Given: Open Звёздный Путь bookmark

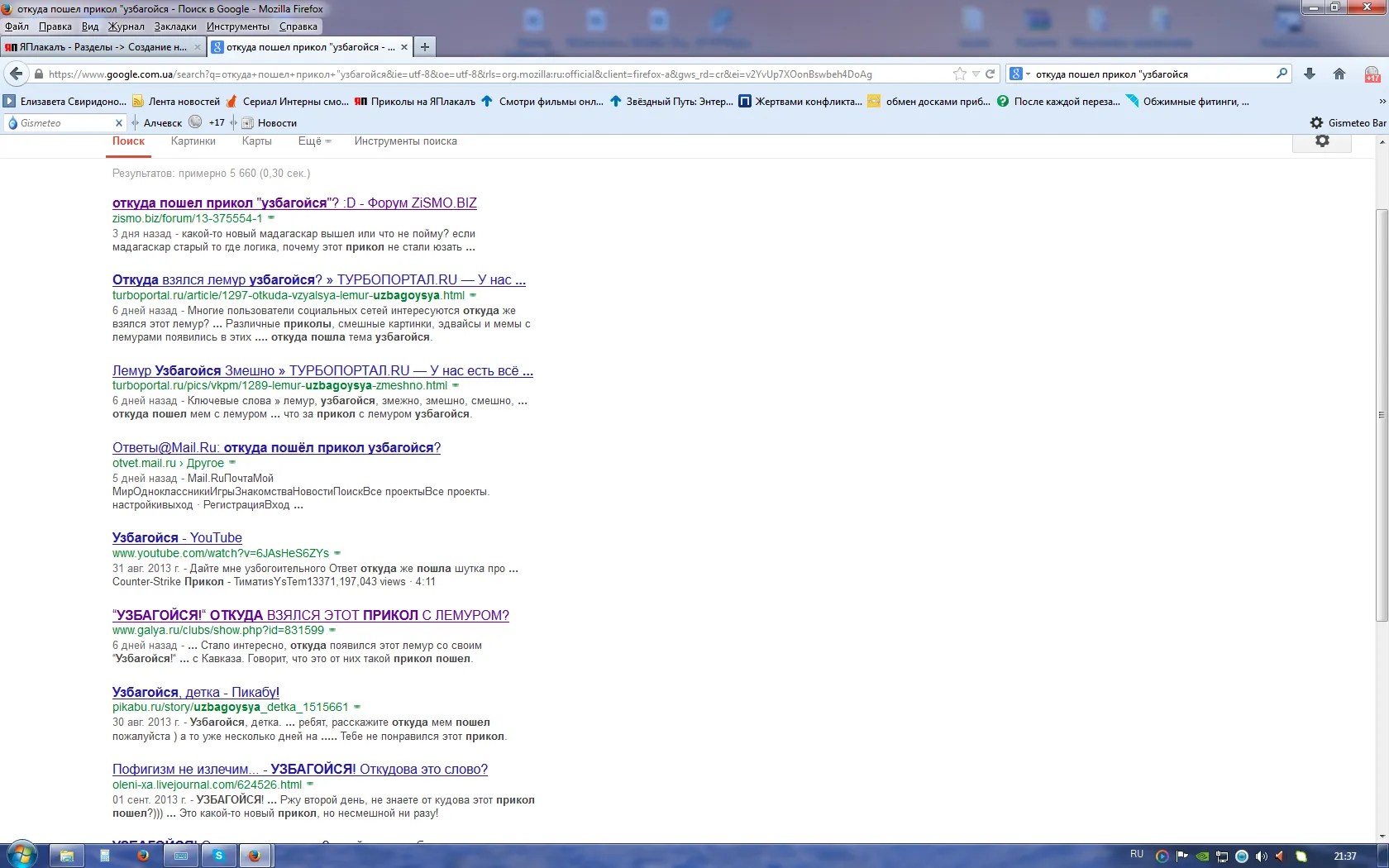Looking at the screenshot, I should pyautogui.click(x=671, y=102).
